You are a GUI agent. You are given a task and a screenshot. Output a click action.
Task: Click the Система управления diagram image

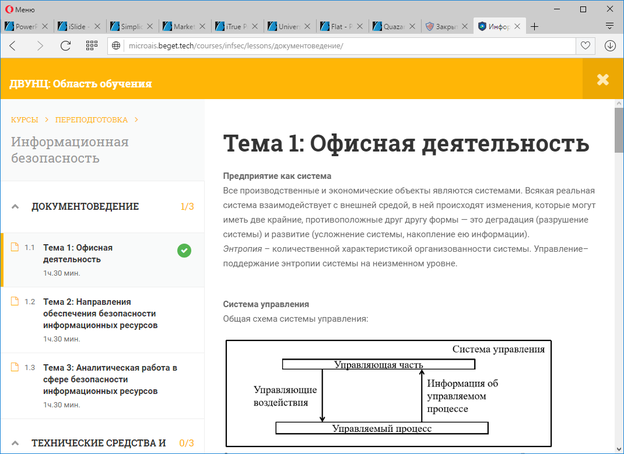point(388,393)
